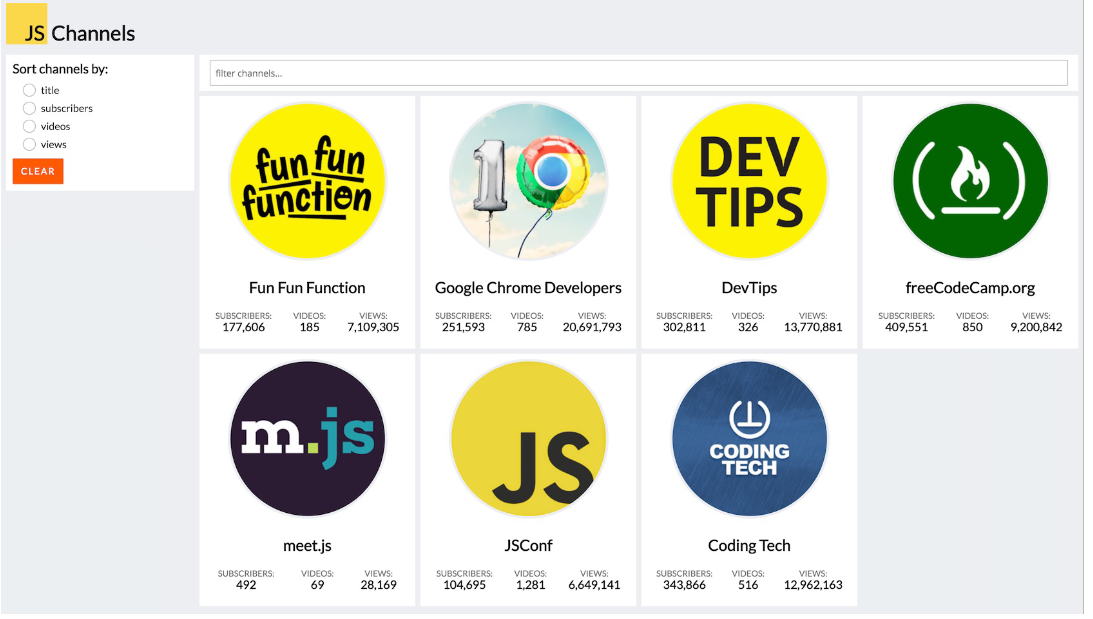Click Coding Tech video count 516
Image resolution: width=1093 pixels, height=619 pixels.
click(748, 585)
